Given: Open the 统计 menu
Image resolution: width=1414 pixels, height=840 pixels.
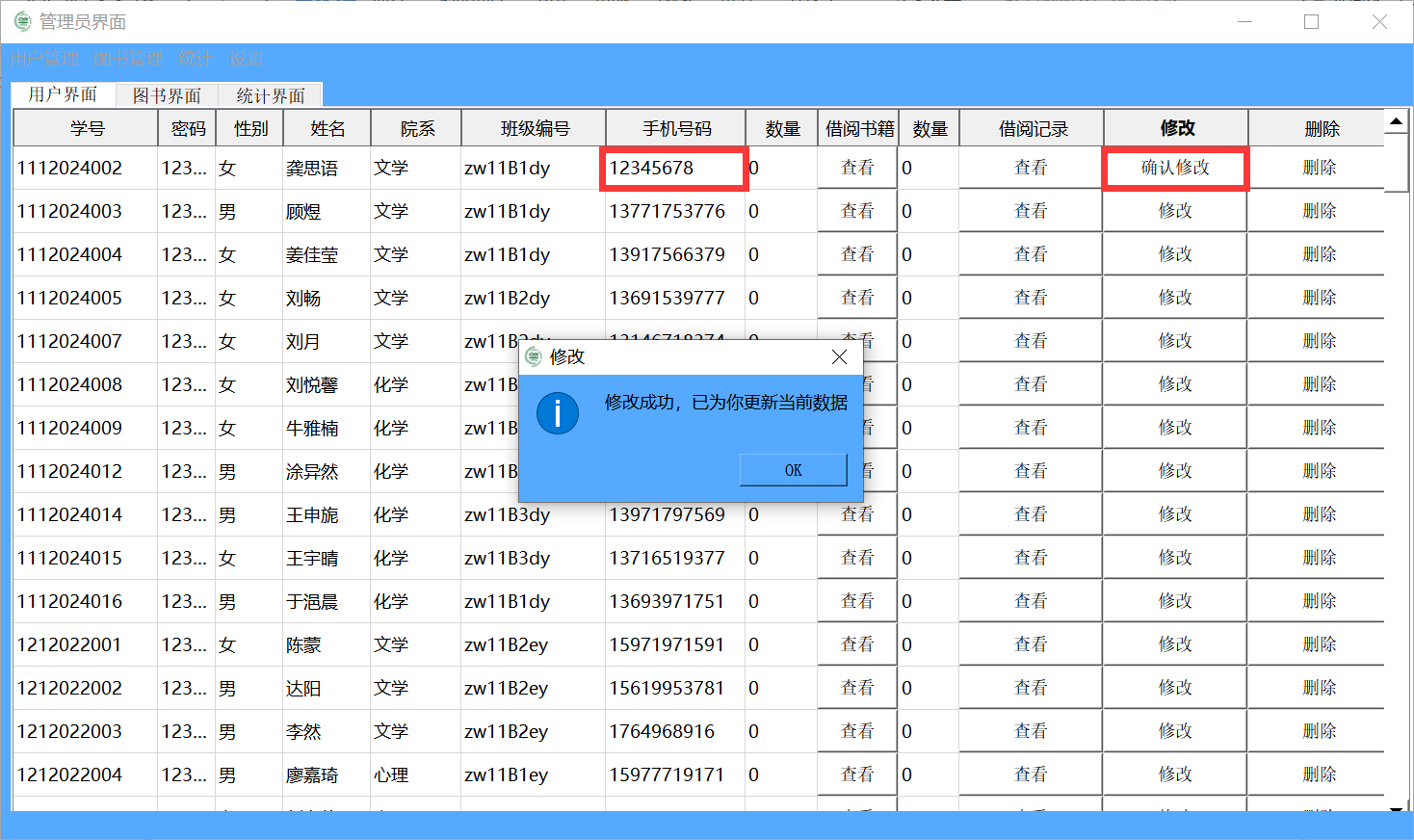Looking at the screenshot, I should (196, 59).
